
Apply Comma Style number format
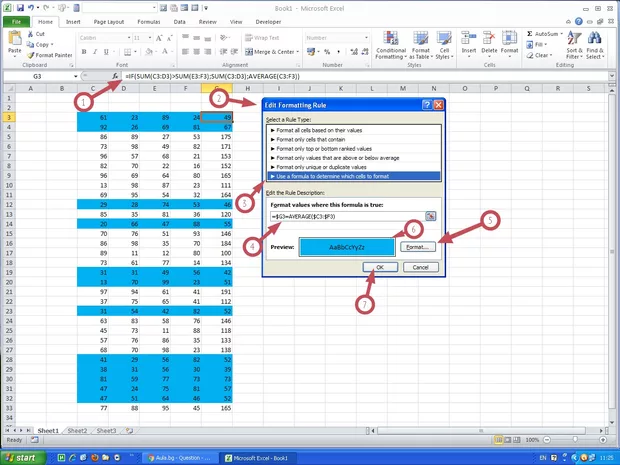click(x=338, y=52)
